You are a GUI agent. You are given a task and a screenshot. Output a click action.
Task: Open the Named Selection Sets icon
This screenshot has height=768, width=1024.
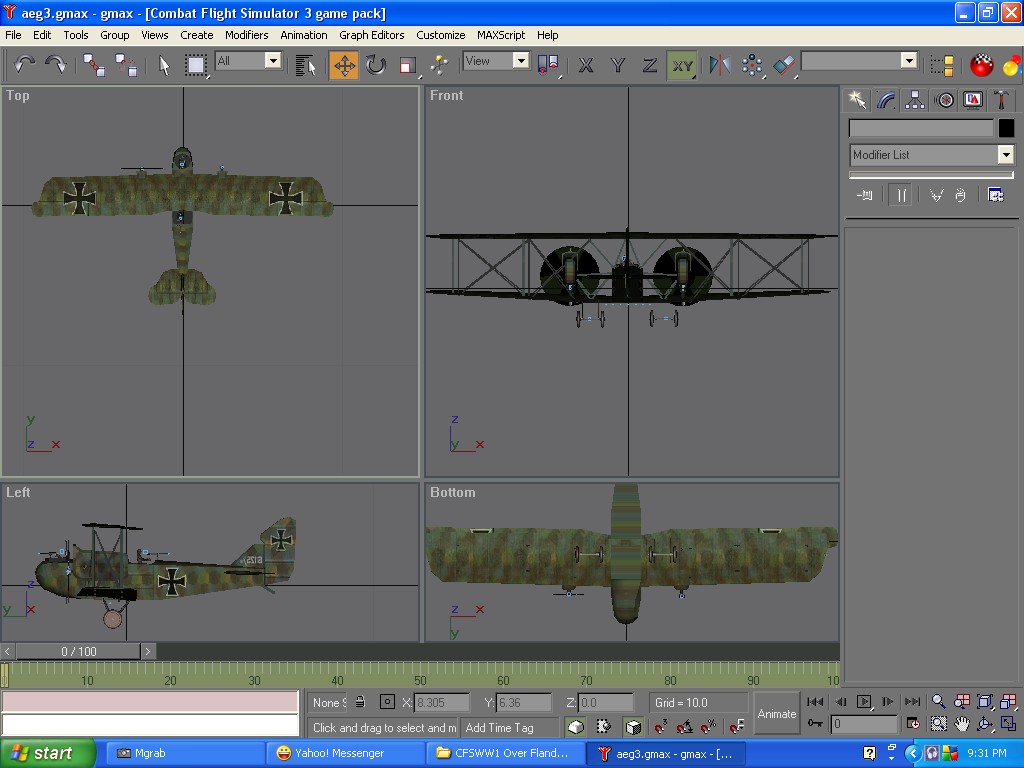click(942, 65)
